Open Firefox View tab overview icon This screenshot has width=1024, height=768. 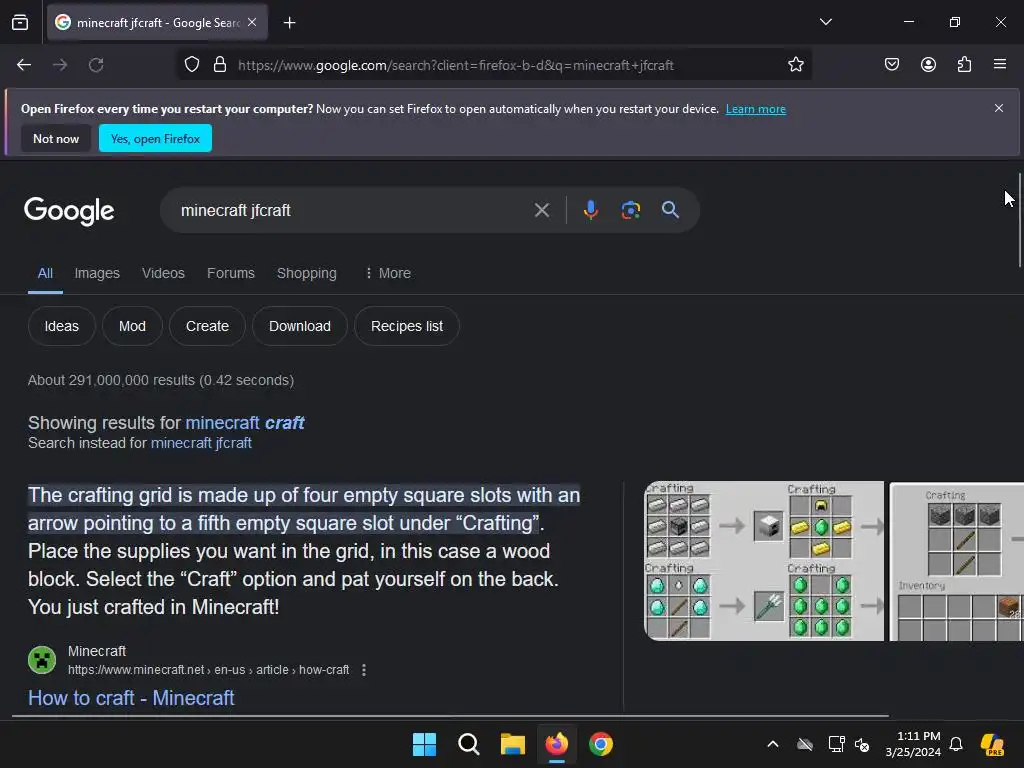point(20,22)
